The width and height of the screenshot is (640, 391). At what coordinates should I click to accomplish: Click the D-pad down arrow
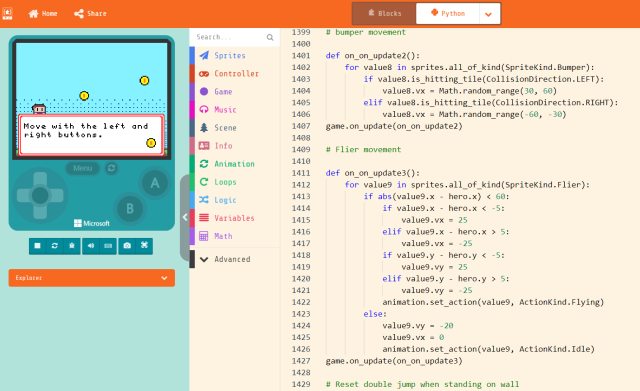coord(40,211)
